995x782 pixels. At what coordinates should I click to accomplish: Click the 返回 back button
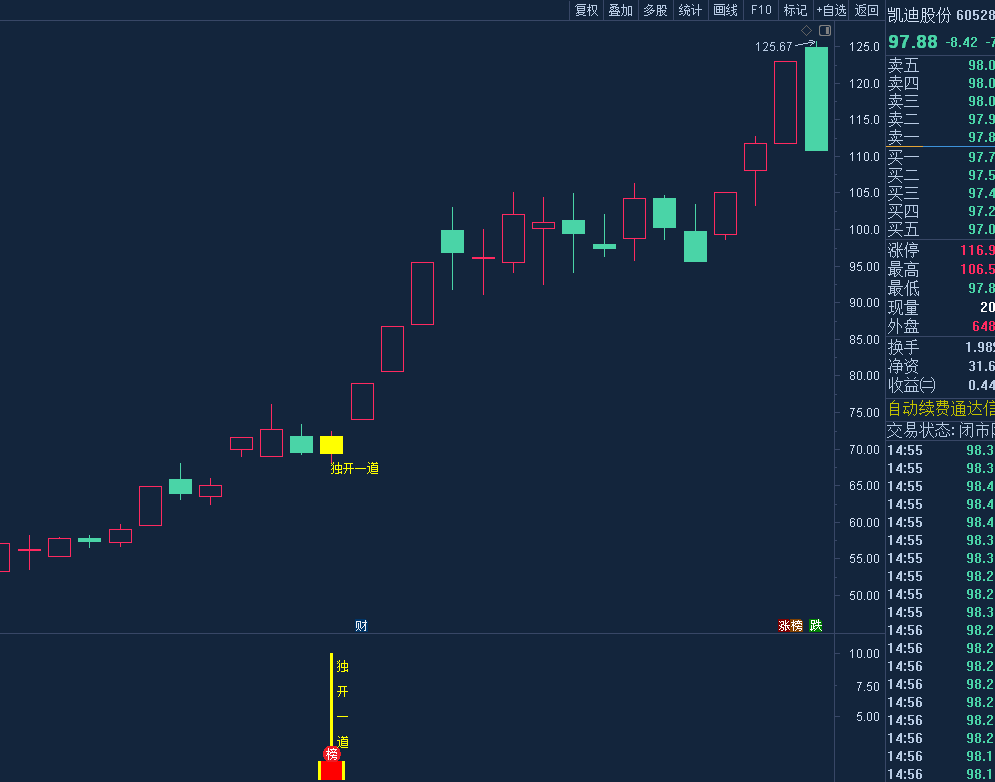867,10
